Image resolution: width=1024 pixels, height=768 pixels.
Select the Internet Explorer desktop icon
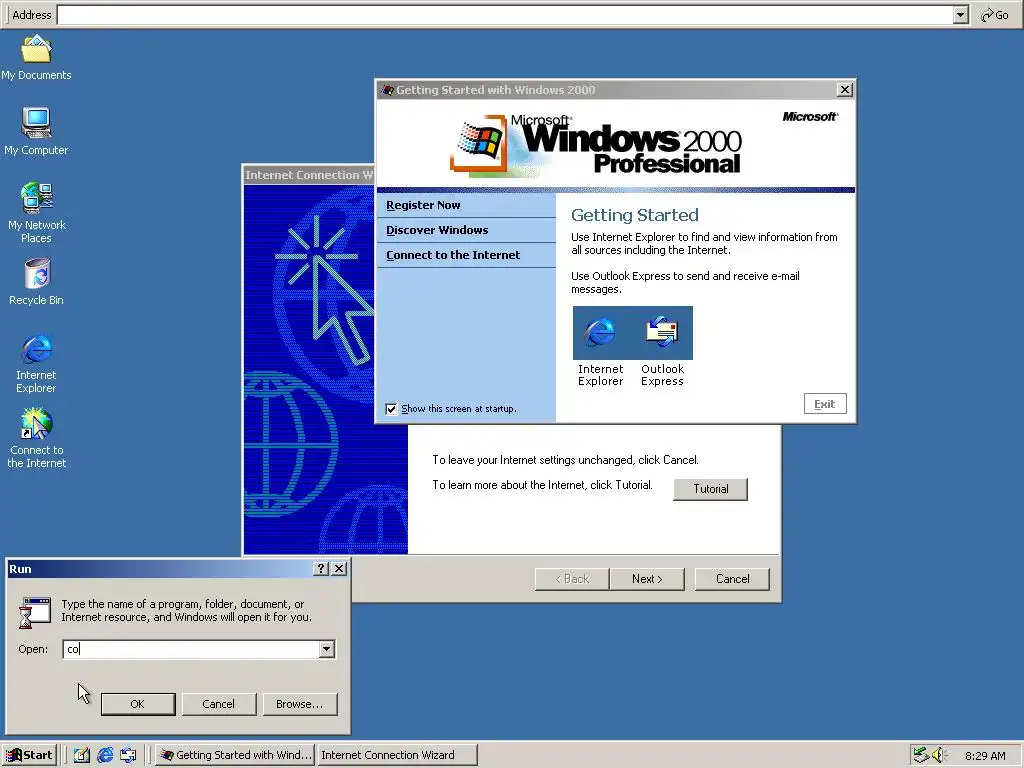tap(37, 364)
